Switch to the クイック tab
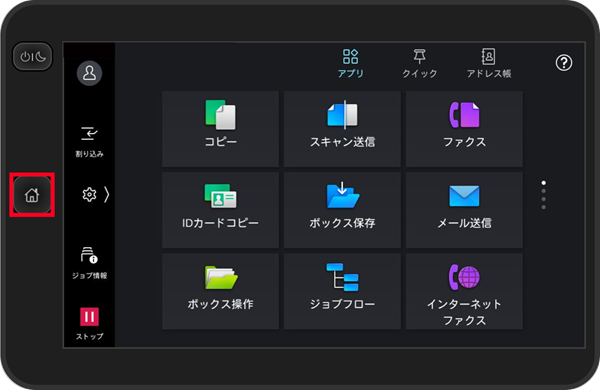This screenshot has height=390, width=600. pos(419,63)
